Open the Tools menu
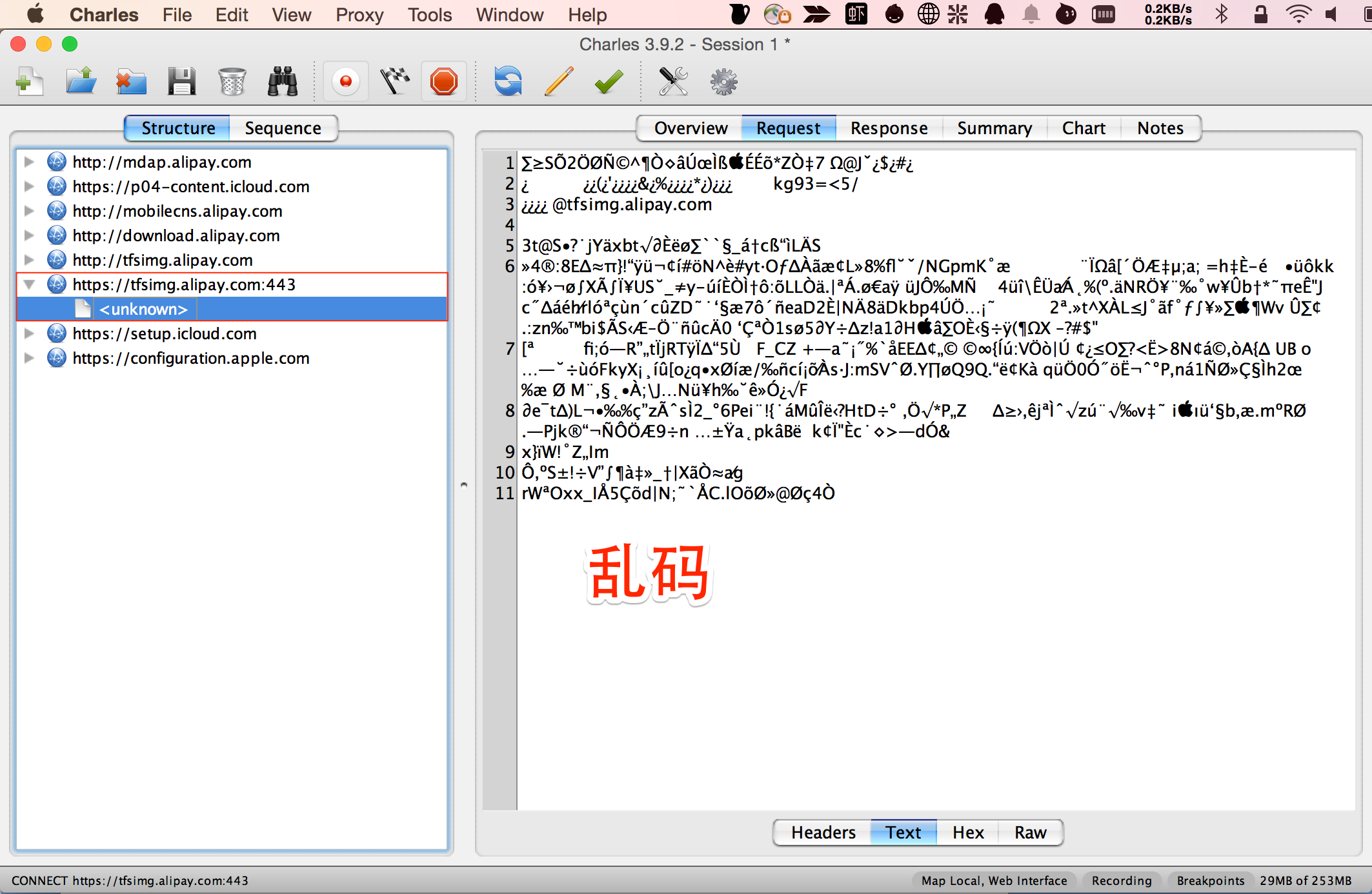1372x894 pixels. click(430, 14)
